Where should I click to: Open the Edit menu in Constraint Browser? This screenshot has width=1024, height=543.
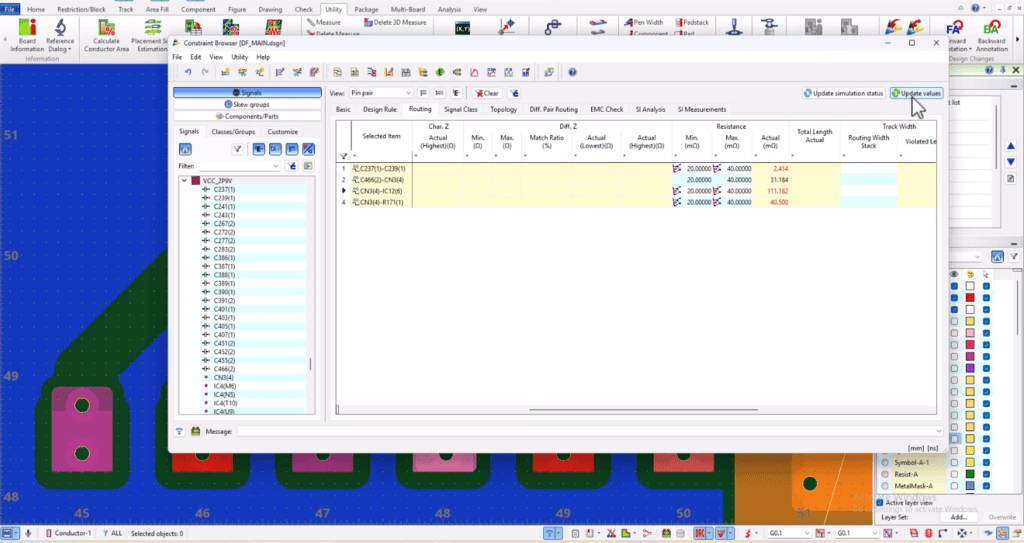pyautogui.click(x=195, y=57)
